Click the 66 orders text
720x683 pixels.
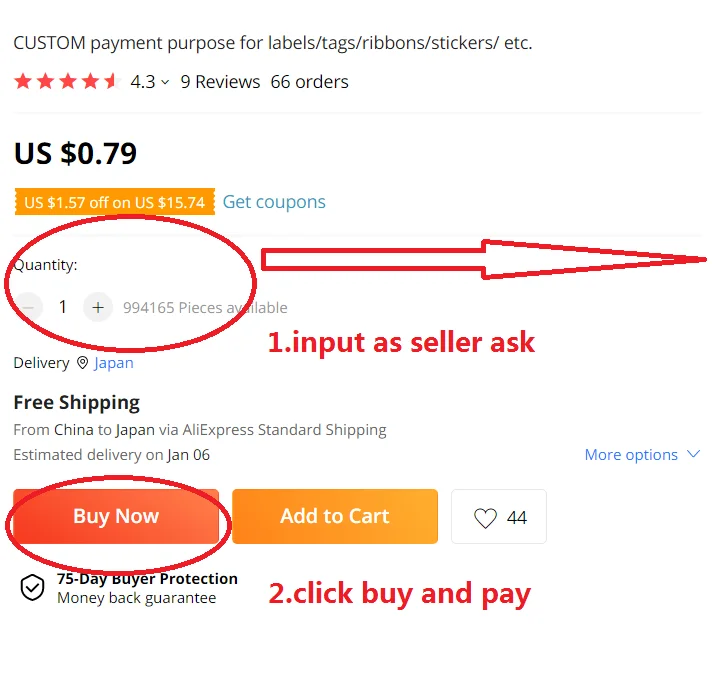click(x=309, y=82)
